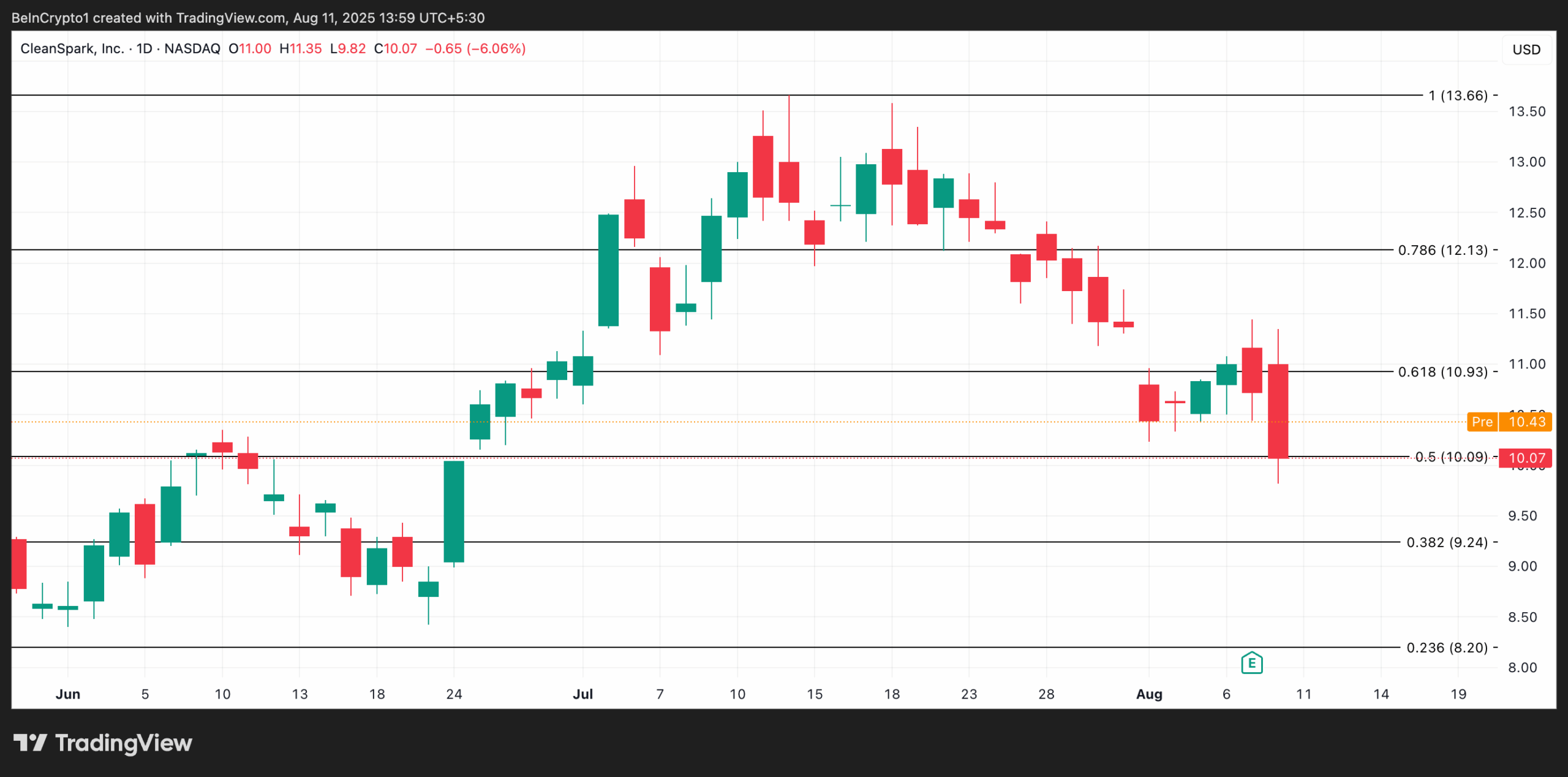The width and height of the screenshot is (1568, 777).
Task: Select the 0.786 (12.13) Fibonacci level label
Action: click(1442, 250)
